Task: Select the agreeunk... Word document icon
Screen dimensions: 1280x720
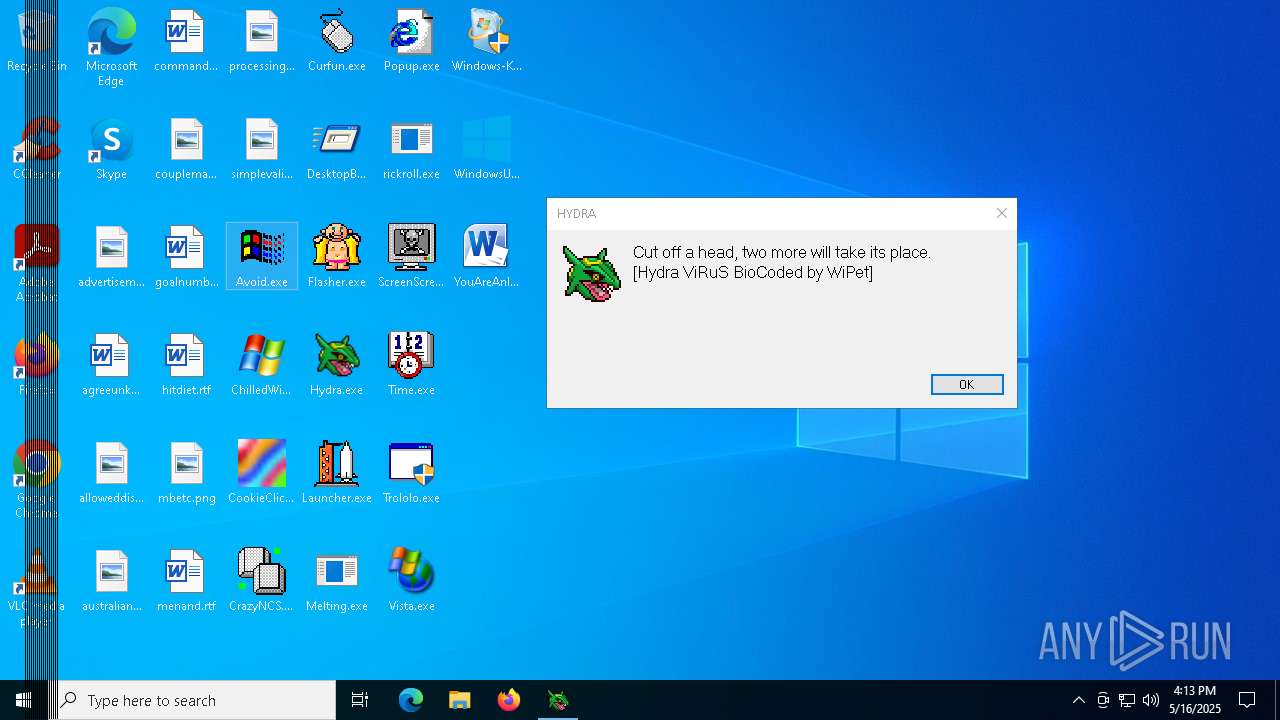Action: [111, 365]
